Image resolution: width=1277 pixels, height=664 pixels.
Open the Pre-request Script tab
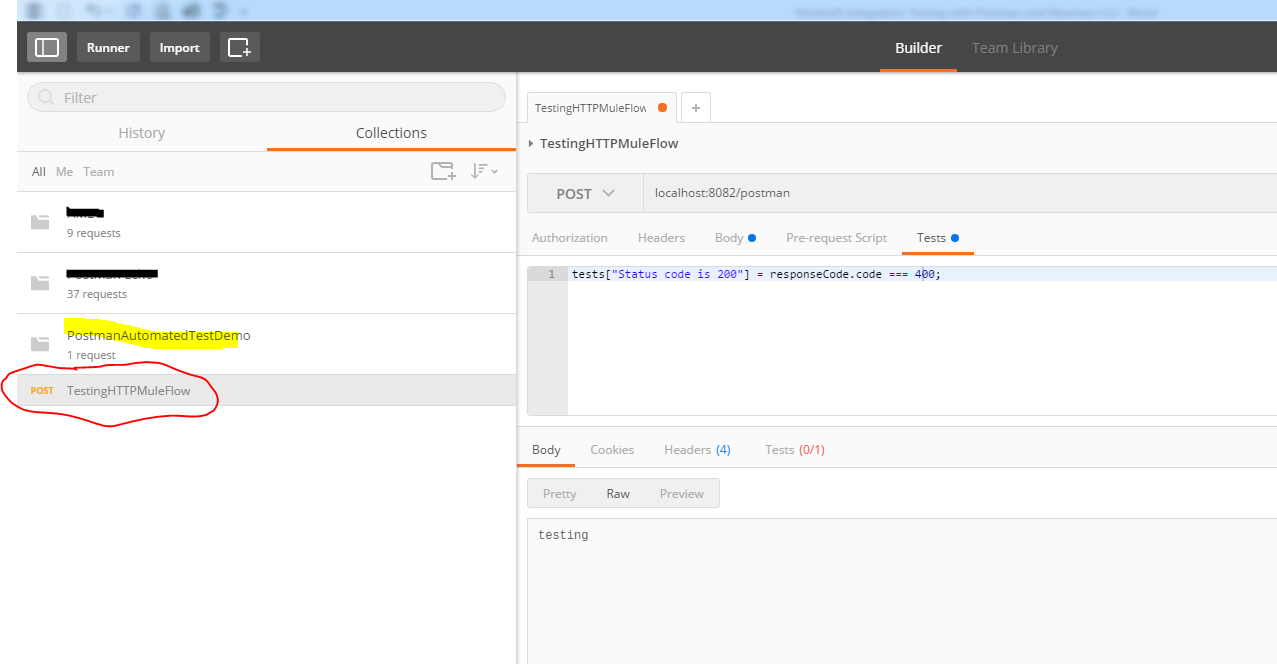(836, 238)
